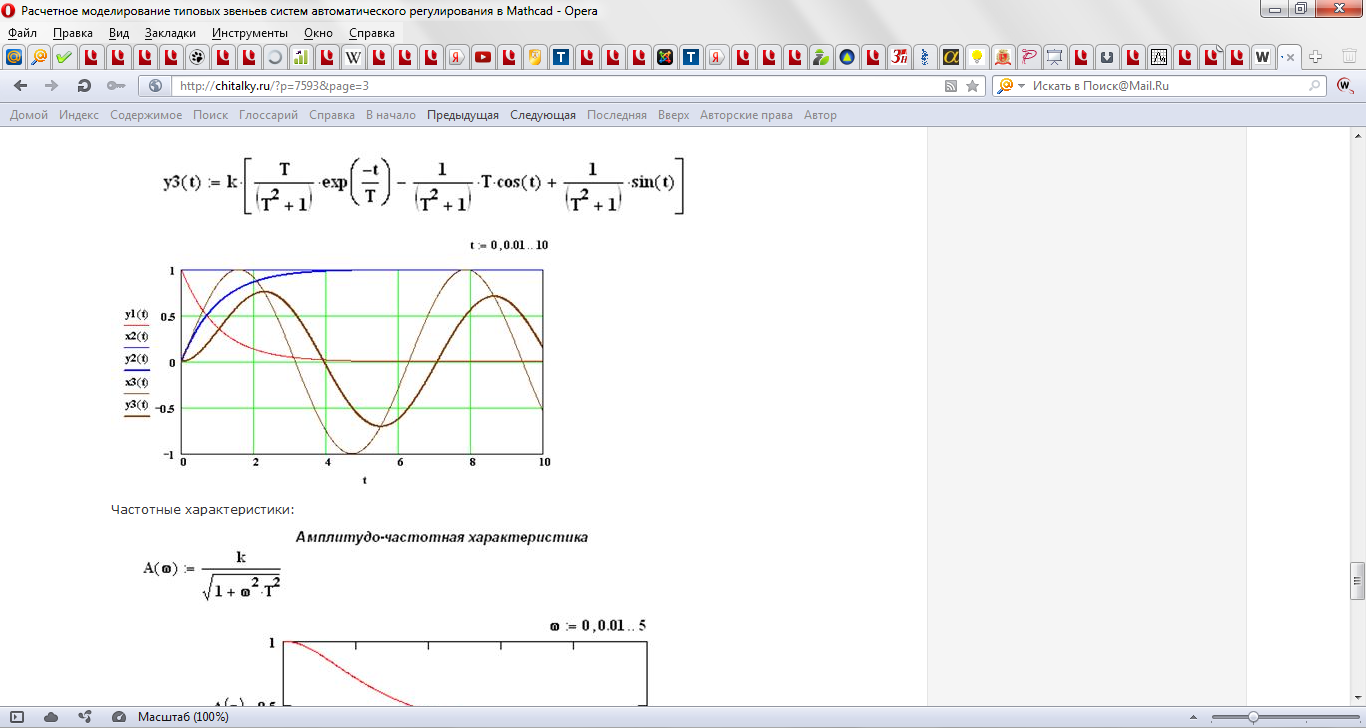The height and width of the screenshot is (728, 1366).
Task: Toggle the panel button in status bar
Action: click(x=16, y=717)
